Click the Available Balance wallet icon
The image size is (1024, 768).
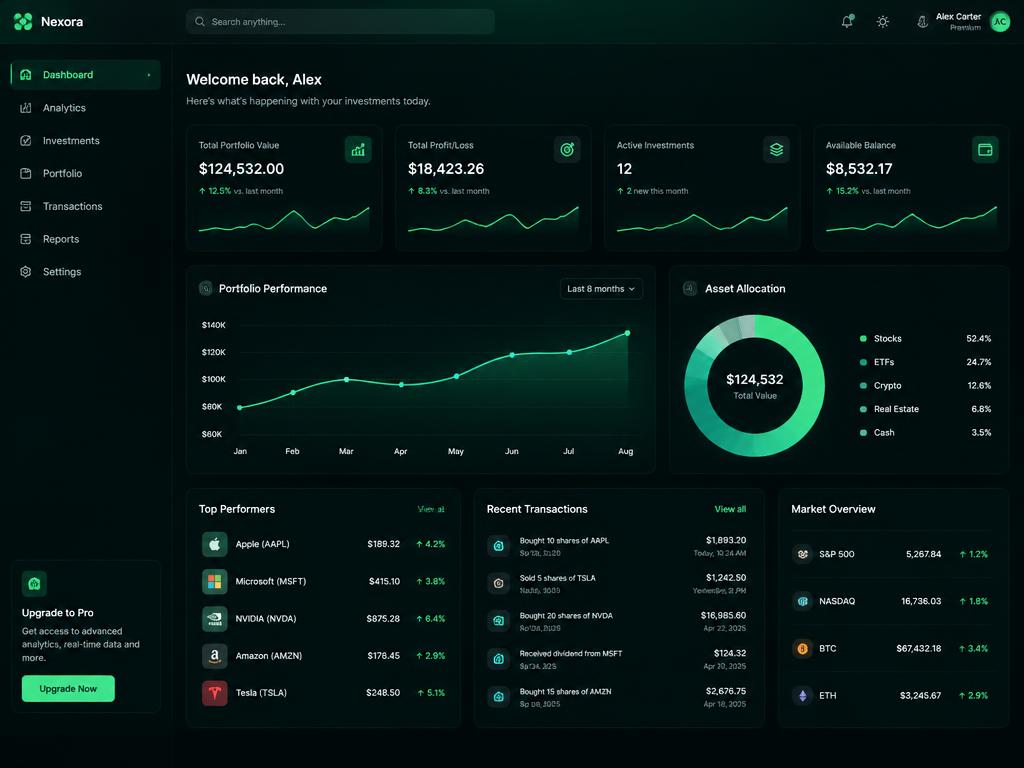click(x=985, y=150)
